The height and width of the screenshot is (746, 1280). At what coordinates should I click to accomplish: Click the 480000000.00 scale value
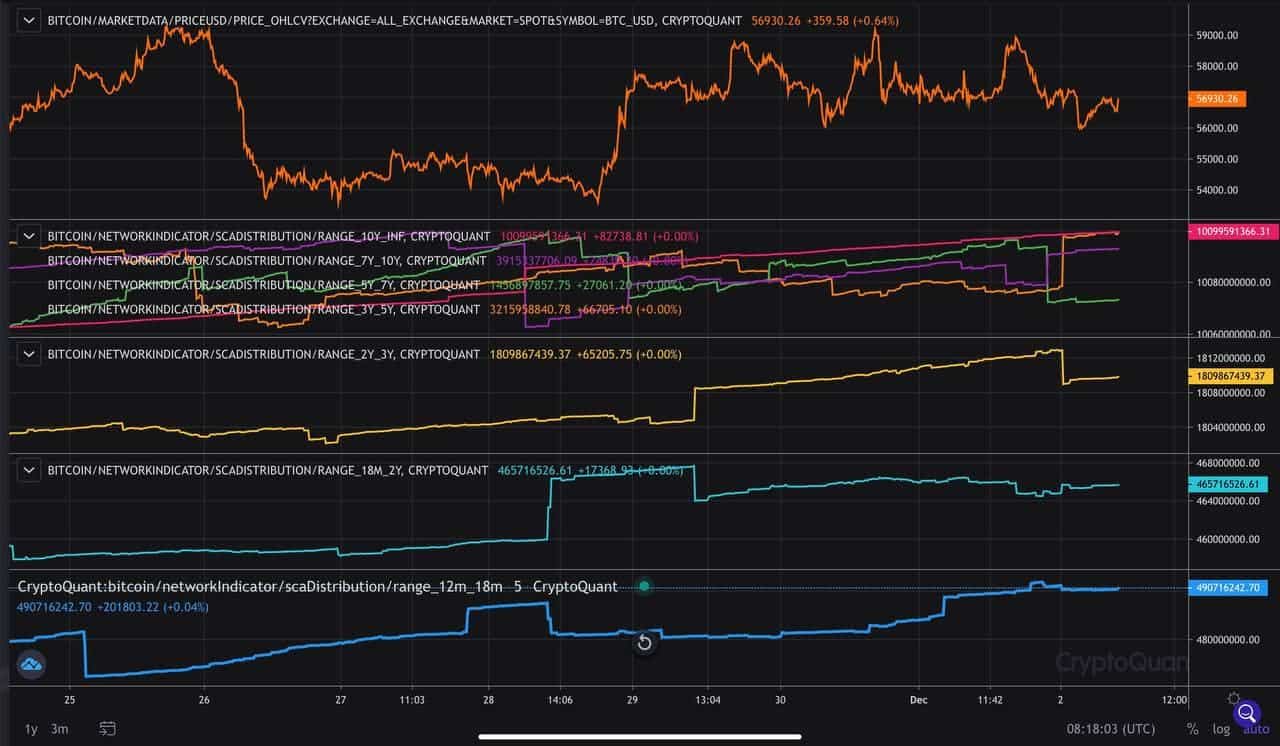[1227, 640]
